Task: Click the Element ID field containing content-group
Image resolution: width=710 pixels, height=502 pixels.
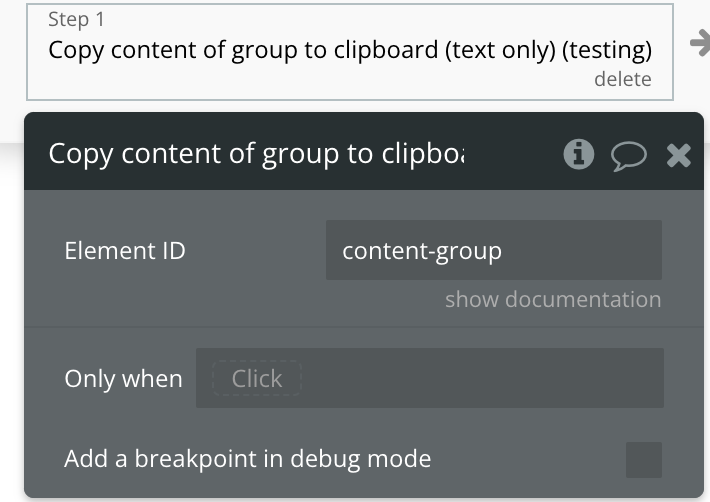Action: coord(494,250)
